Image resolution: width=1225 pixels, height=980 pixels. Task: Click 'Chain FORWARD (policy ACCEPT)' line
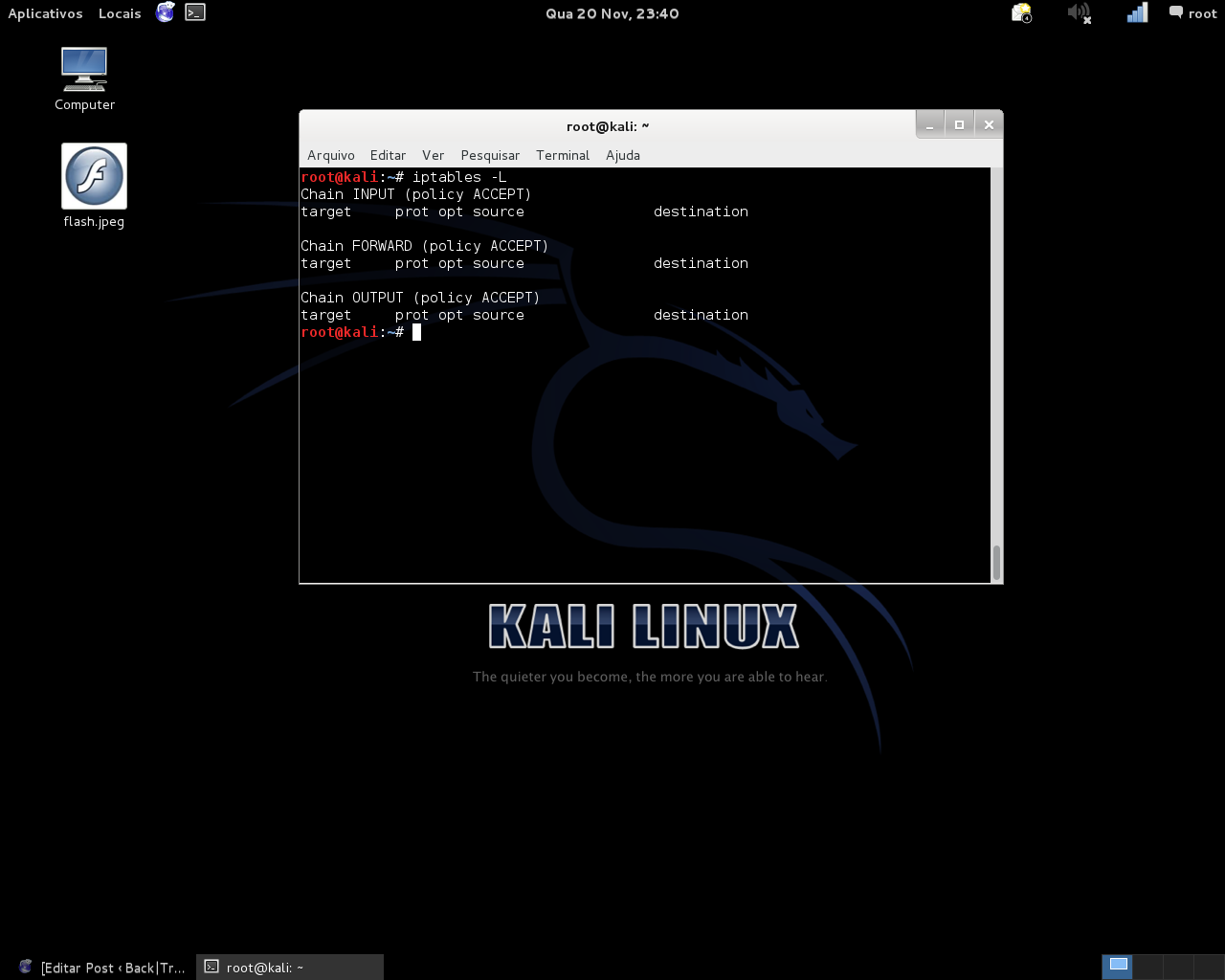pyautogui.click(x=425, y=246)
